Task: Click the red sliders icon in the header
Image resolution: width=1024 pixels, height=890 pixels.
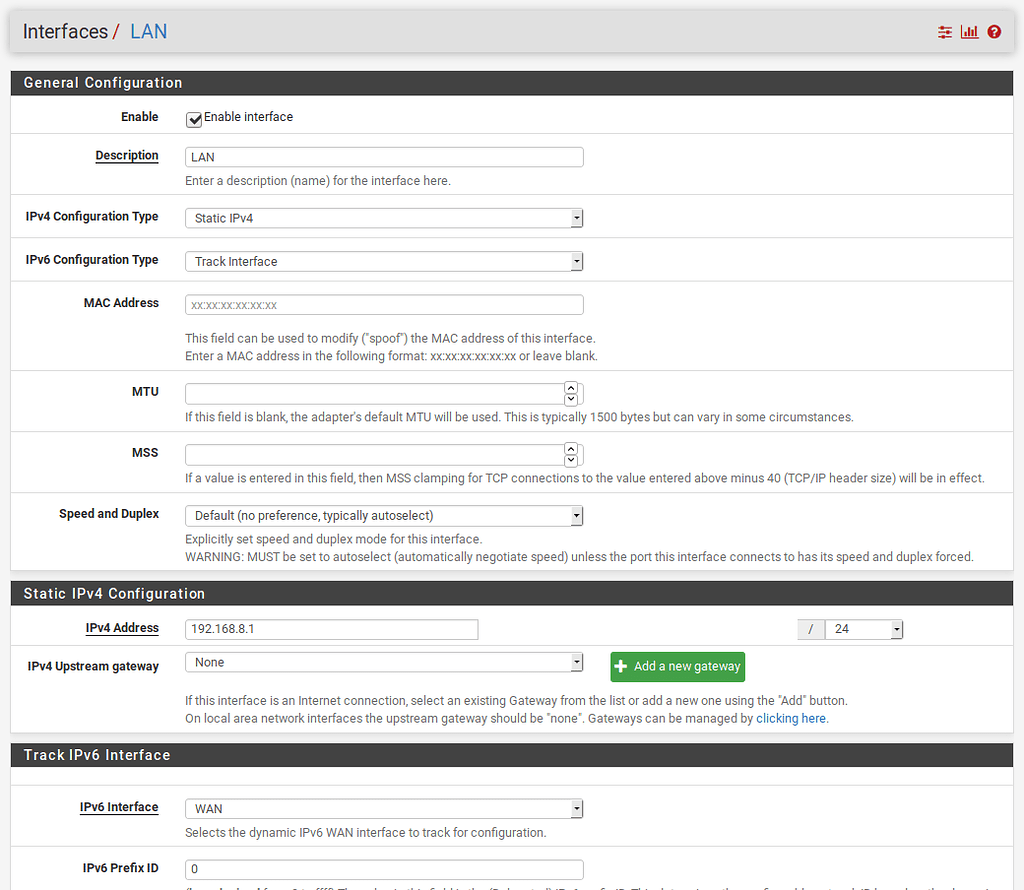Action: tap(944, 31)
